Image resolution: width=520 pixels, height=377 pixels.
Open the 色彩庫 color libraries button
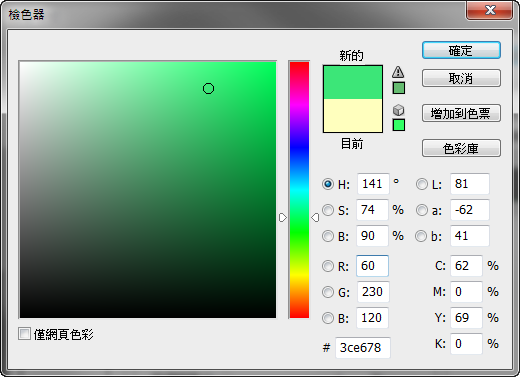point(461,148)
